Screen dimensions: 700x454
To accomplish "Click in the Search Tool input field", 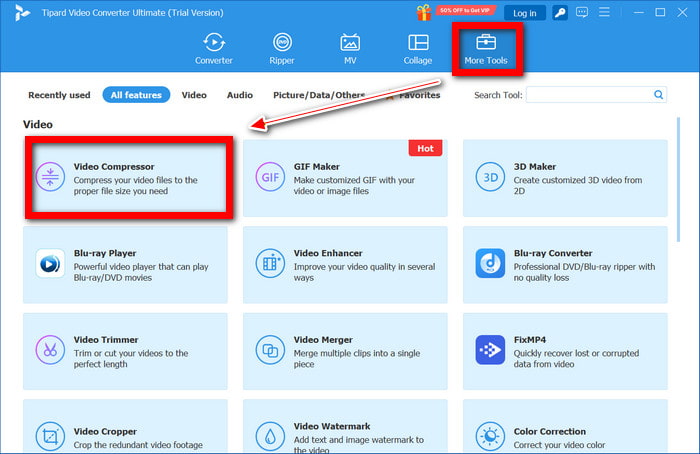I will (x=588, y=95).
